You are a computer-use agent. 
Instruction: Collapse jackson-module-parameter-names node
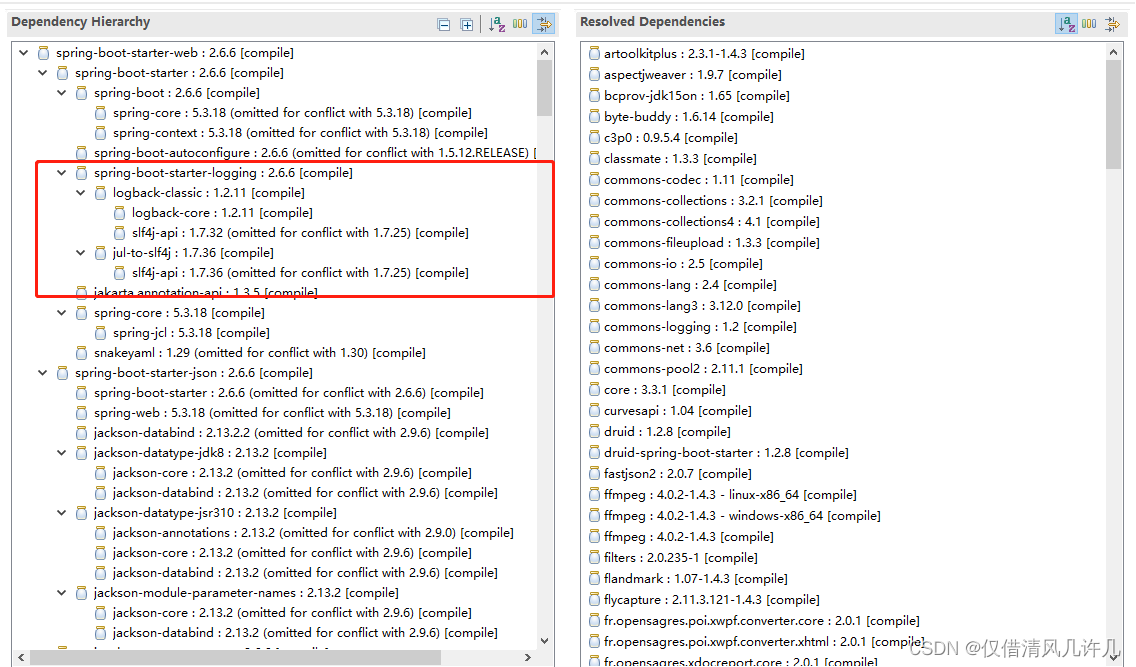62,592
